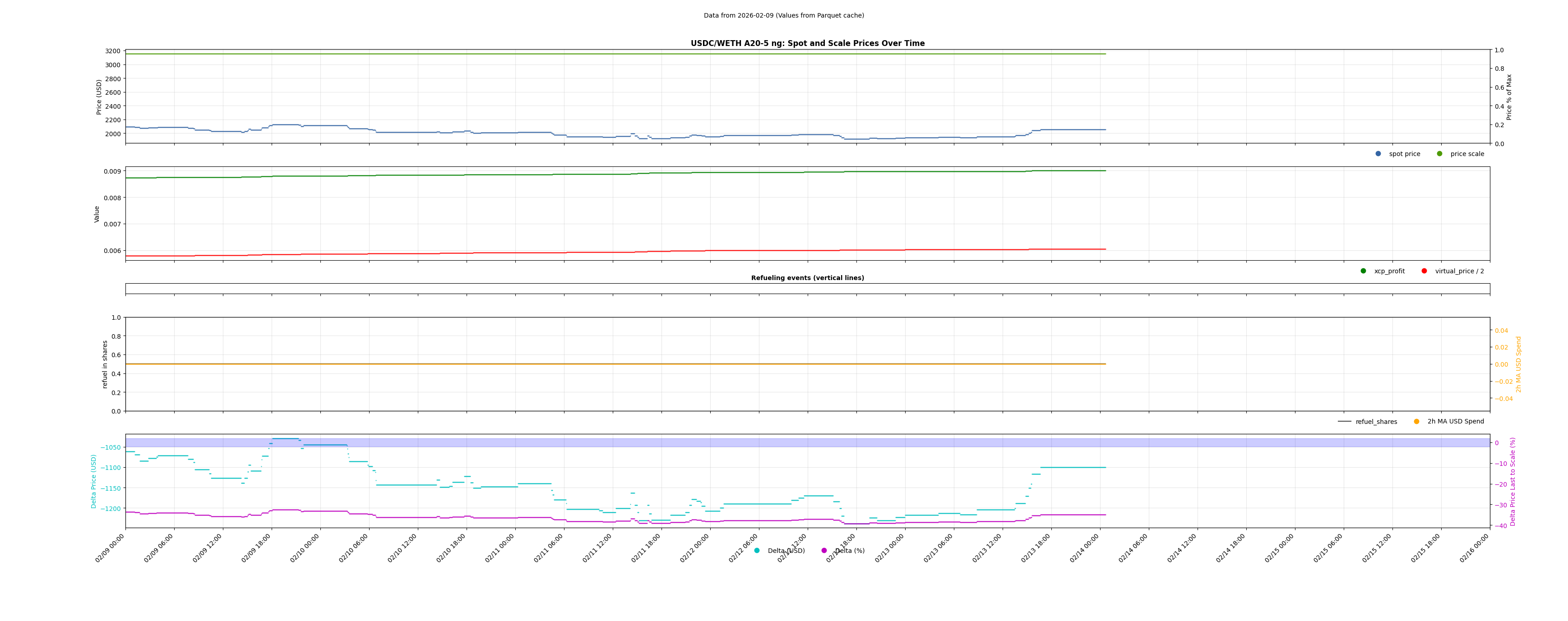This screenshot has height=621, width=1568.
Task: Click the Refueling events subplot title
Action: [x=807, y=278]
